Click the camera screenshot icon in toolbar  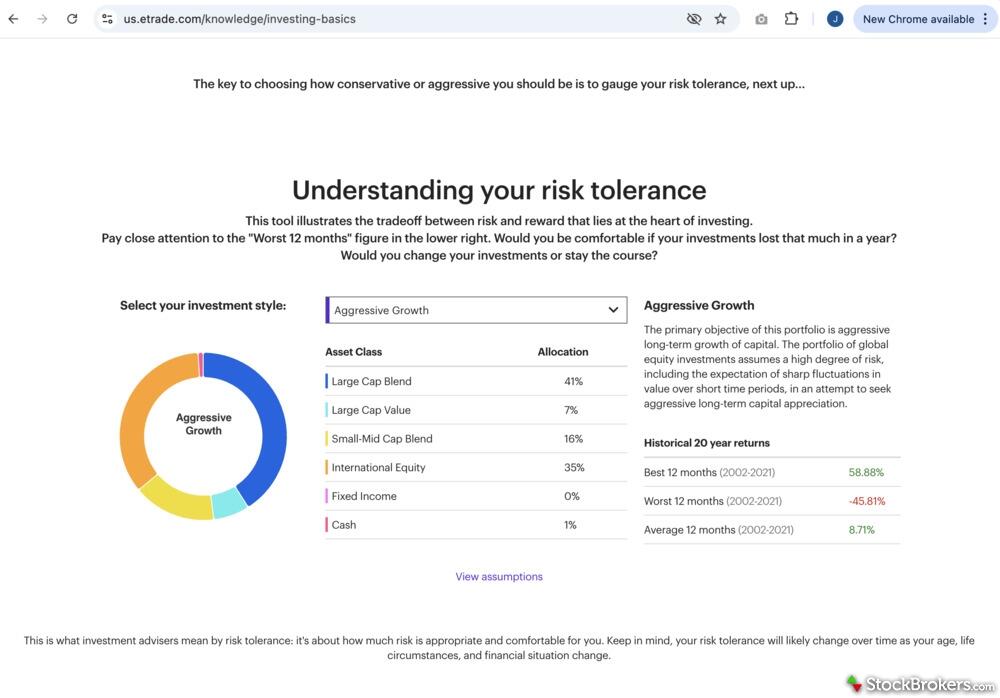click(761, 19)
